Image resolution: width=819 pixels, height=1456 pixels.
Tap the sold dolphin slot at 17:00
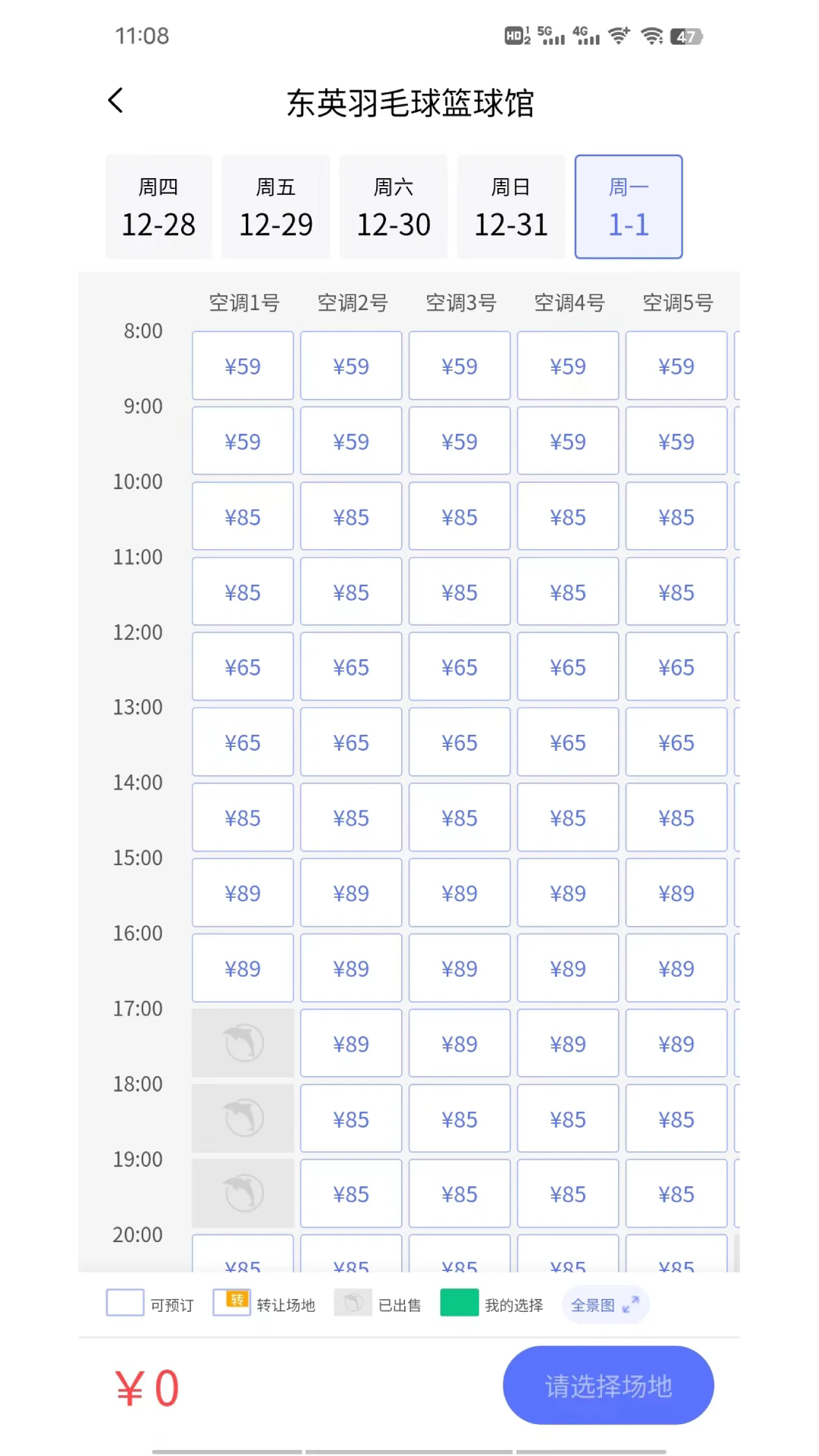click(243, 1043)
